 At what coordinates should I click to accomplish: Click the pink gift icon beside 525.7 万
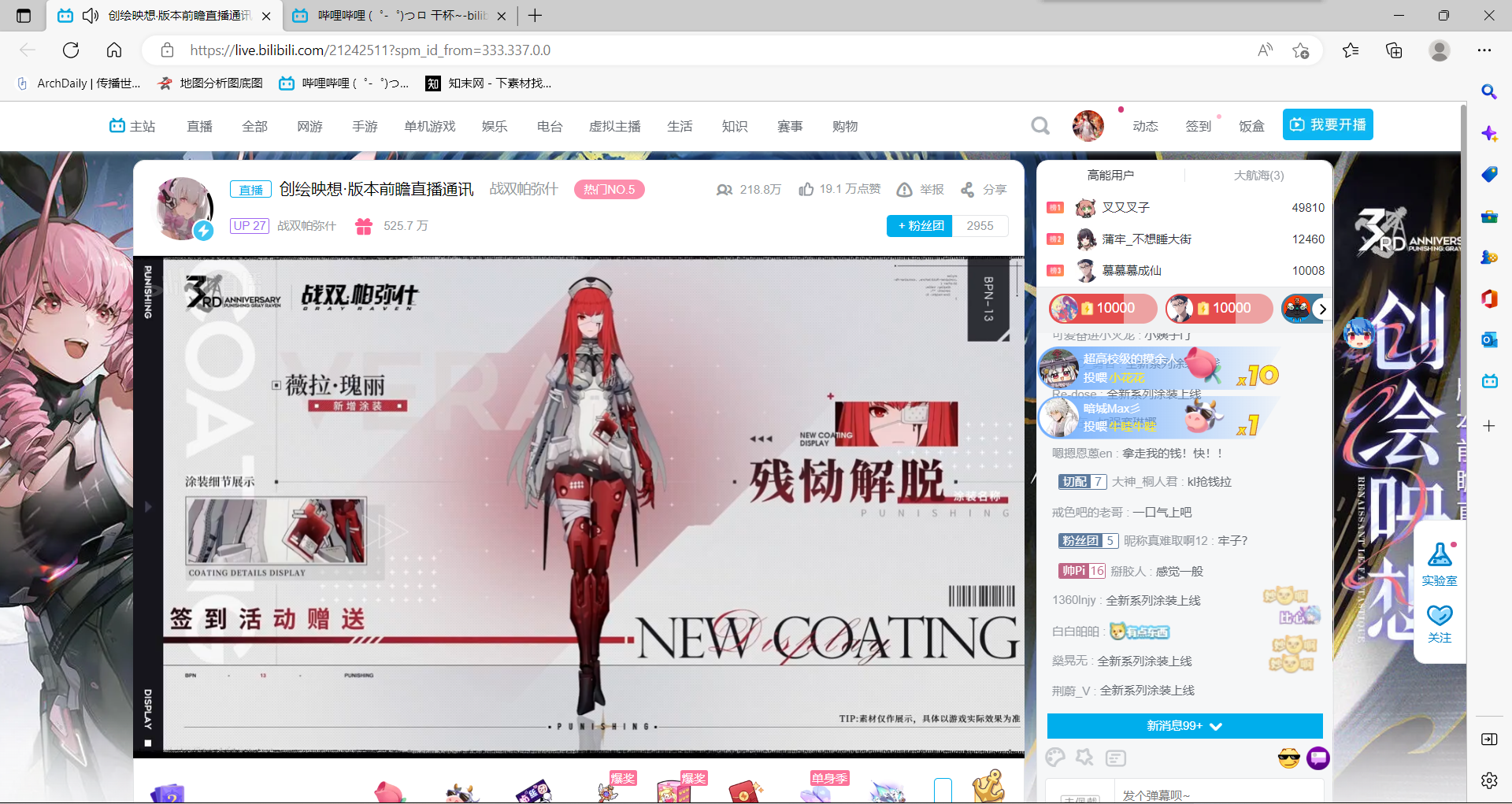pyautogui.click(x=364, y=226)
